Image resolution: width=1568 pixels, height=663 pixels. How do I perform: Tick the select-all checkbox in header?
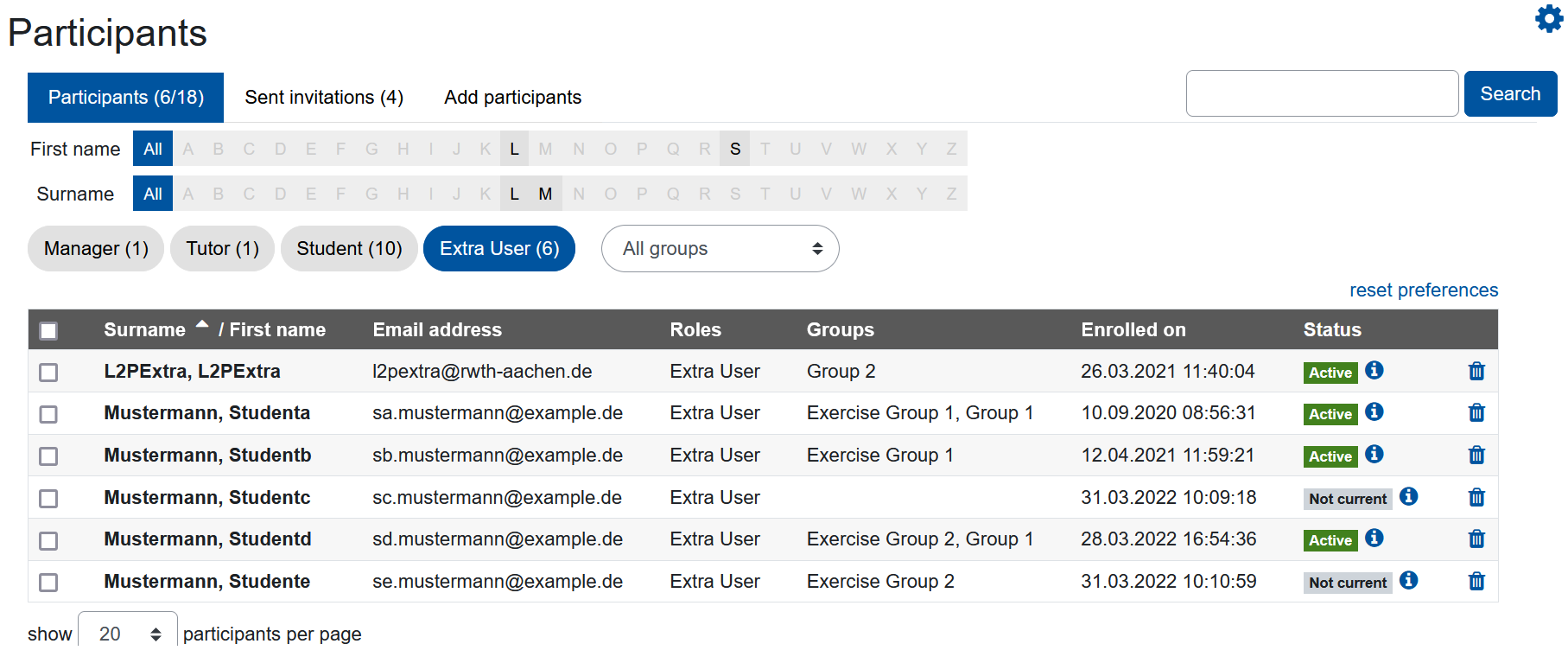(49, 331)
